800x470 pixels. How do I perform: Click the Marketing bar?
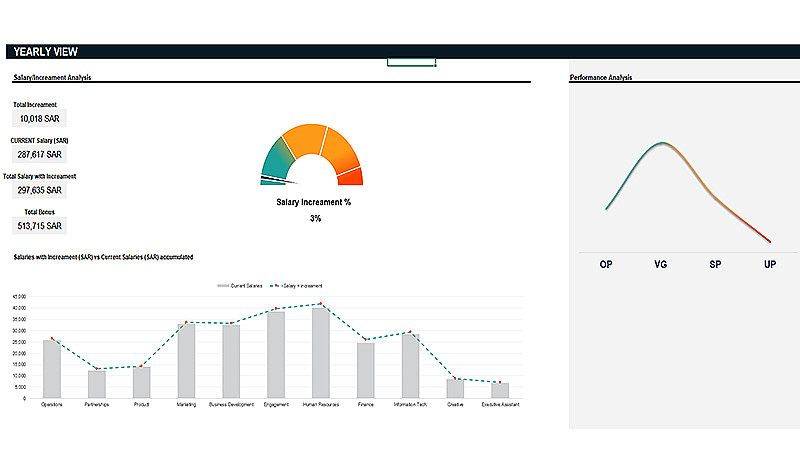186,361
